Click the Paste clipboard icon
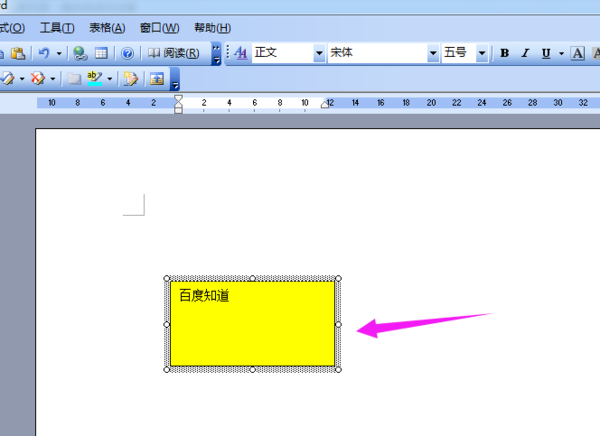Image resolution: width=600 pixels, height=436 pixels. [x=18, y=53]
